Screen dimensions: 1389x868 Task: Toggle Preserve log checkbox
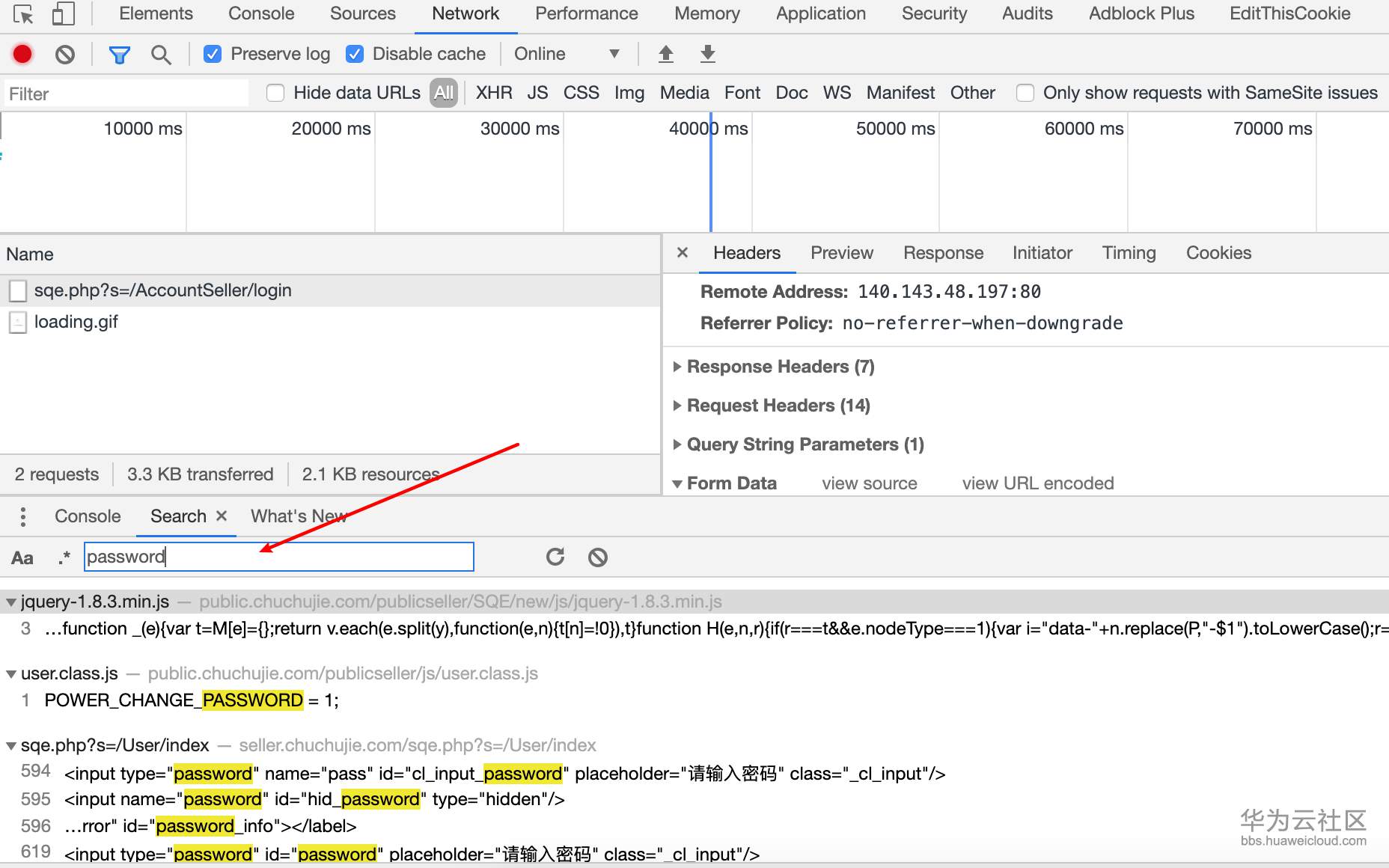click(213, 54)
